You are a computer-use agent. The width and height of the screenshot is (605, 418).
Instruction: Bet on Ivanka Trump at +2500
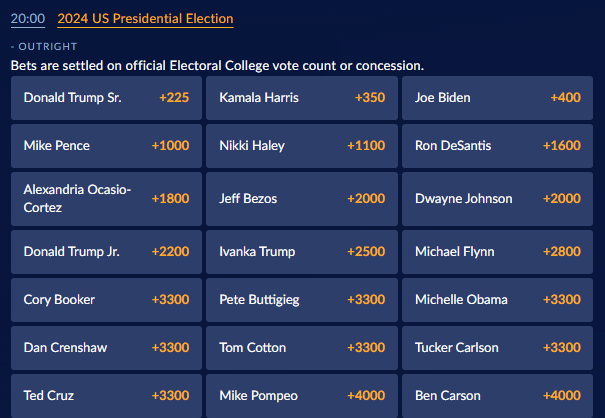coord(301,252)
